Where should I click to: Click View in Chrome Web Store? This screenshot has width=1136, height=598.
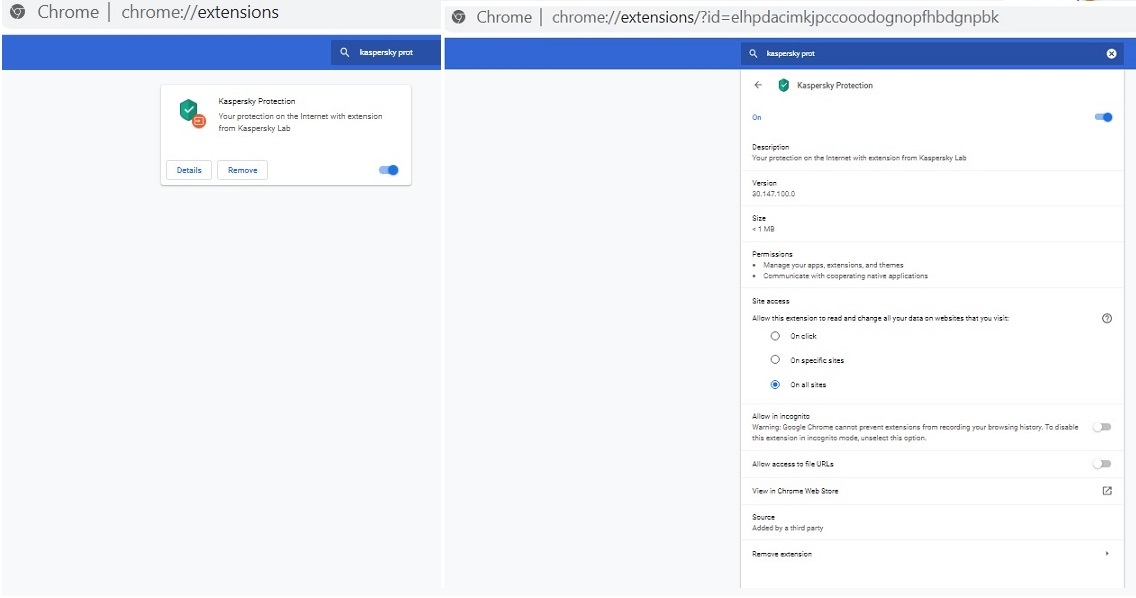tap(795, 491)
